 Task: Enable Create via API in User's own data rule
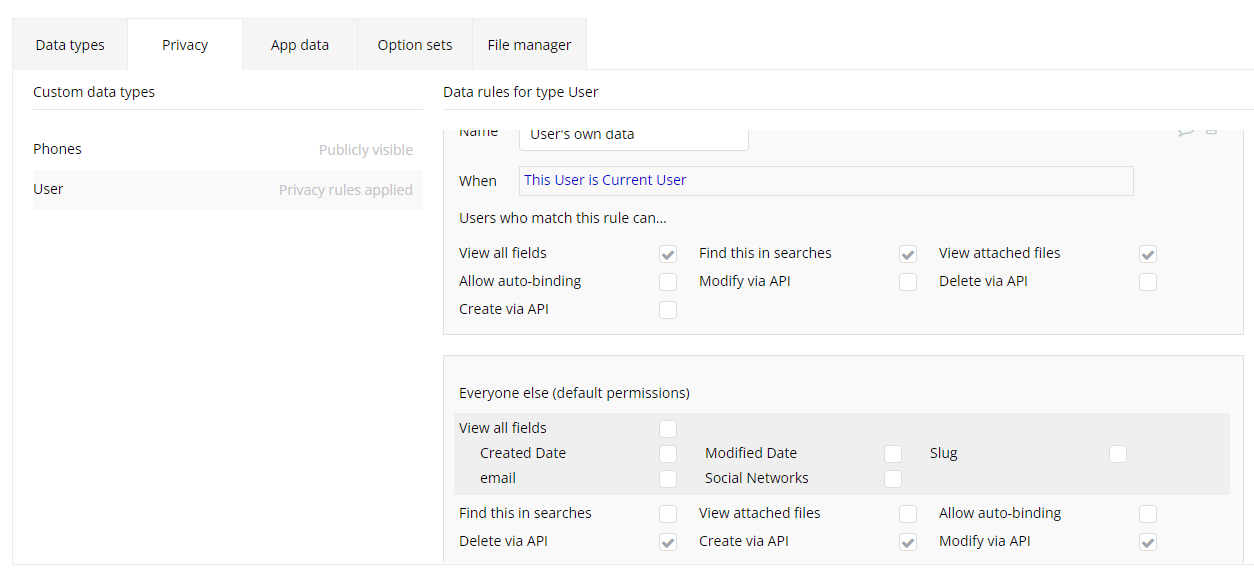(x=668, y=310)
